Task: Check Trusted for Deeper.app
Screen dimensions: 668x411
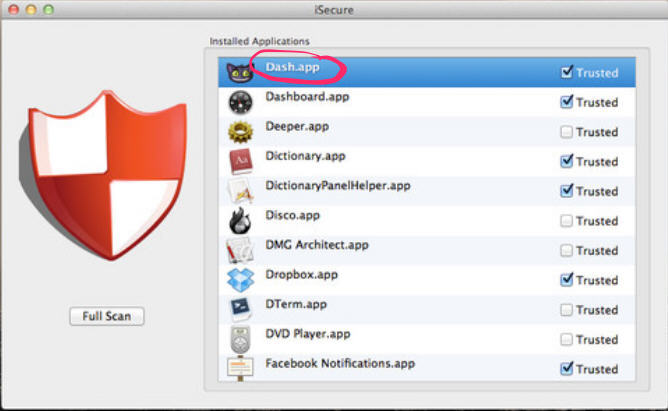Action: point(567,132)
